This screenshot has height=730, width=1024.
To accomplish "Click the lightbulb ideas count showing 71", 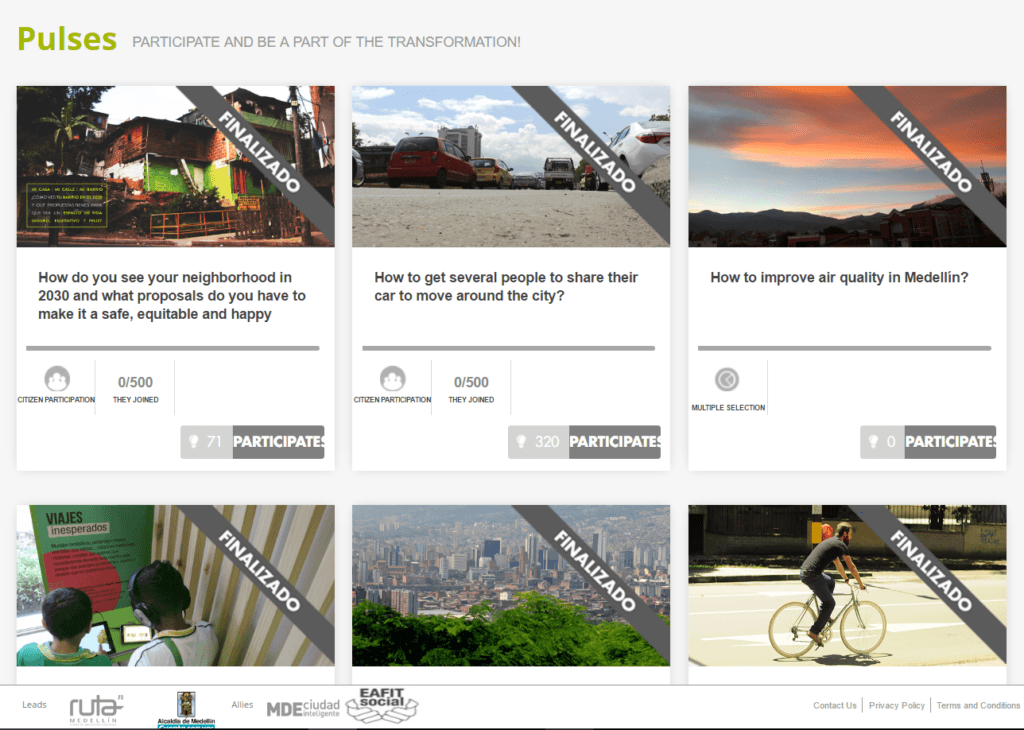I will 206,442.
